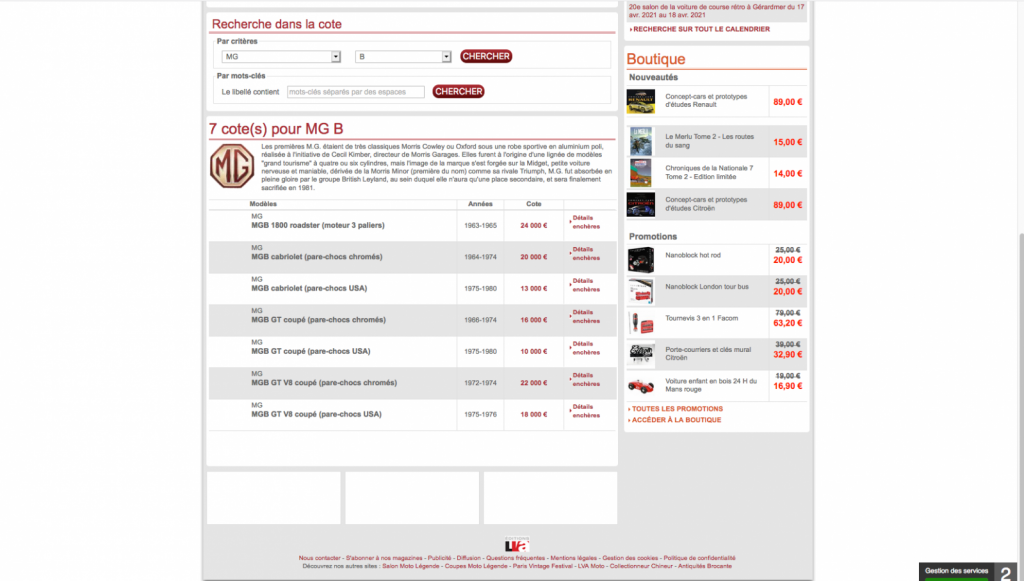The height and width of the screenshot is (581, 1024).
Task: Select MGB cabriolet (pare-chocs USA) model name
Action: (x=309, y=288)
